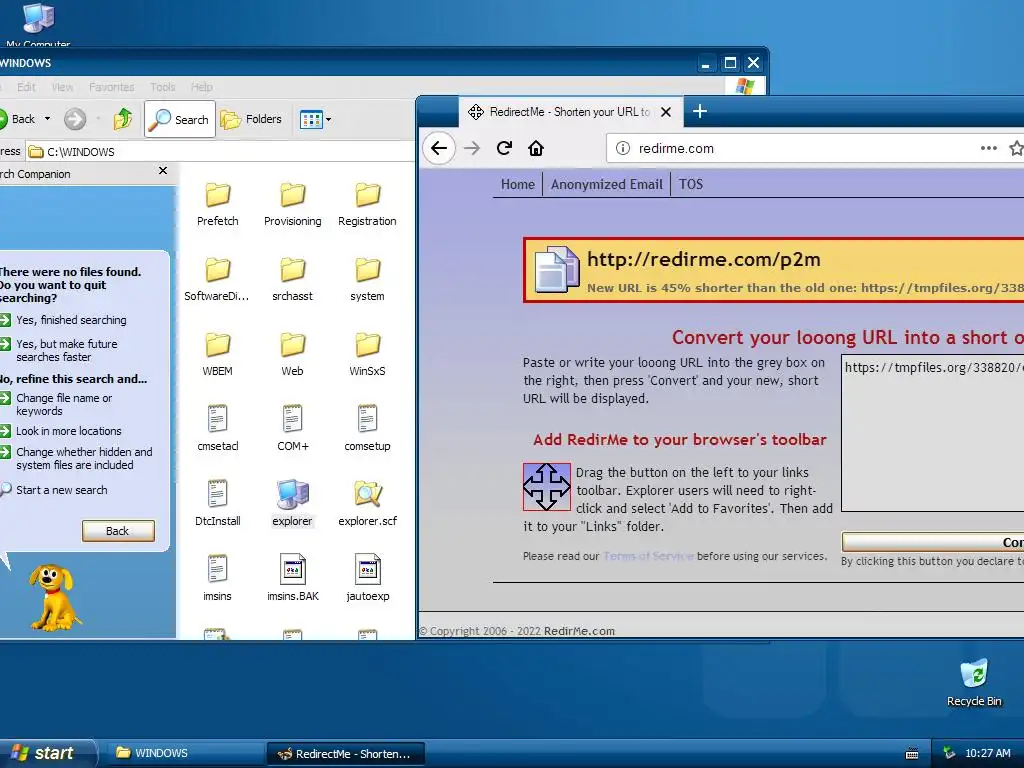Go to browser home page icon
The width and height of the screenshot is (1024, 768).
(536, 148)
